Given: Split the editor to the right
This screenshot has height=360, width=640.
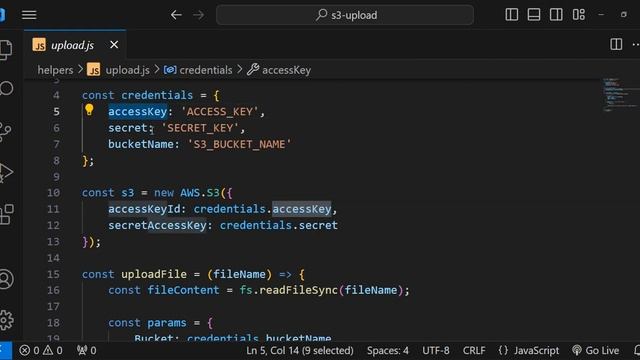Looking at the screenshot, I should pyautogui.click(x=616, y=44).
